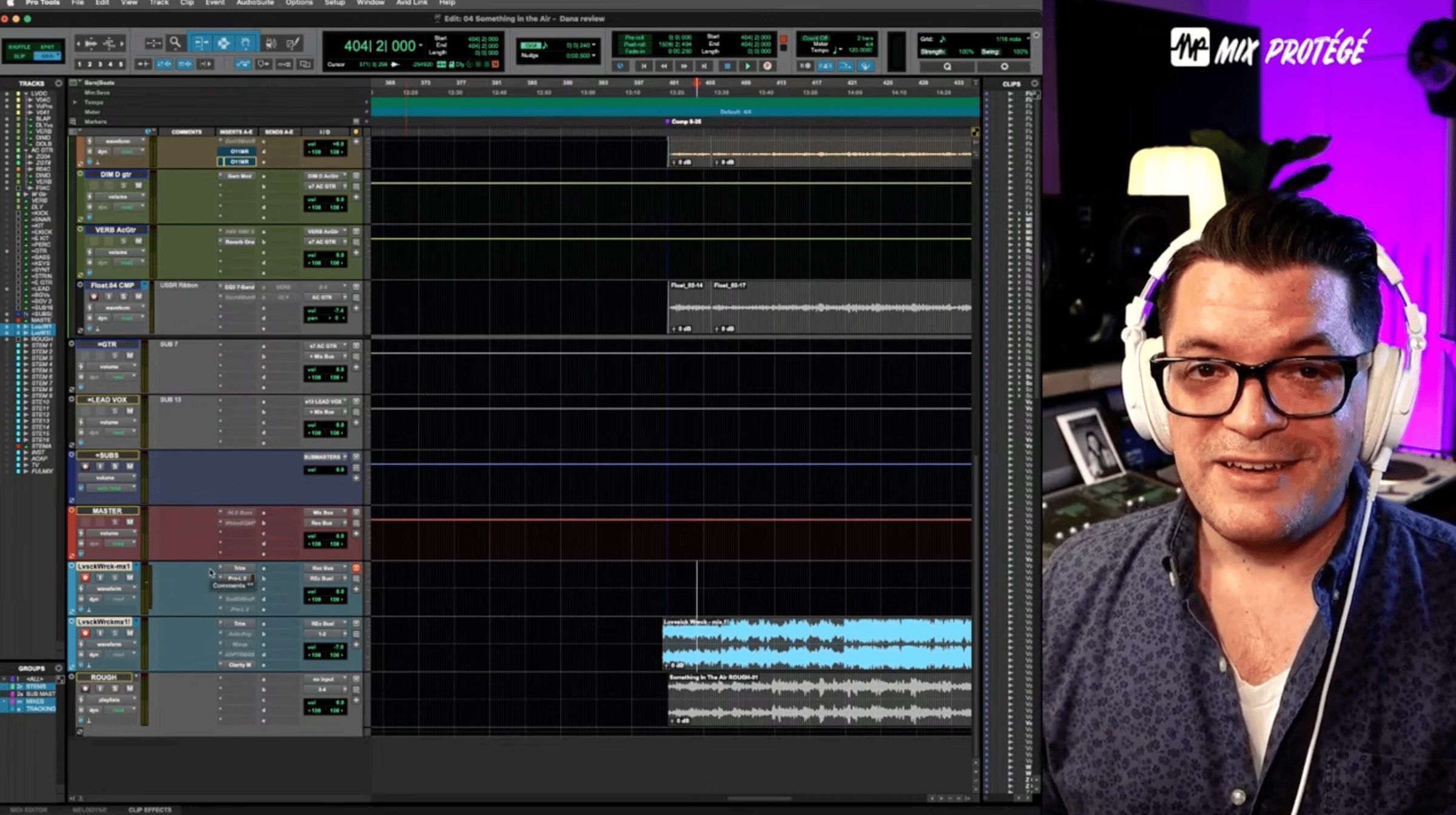Screen dimensions: 1456x815
Task: Select the Scrubber speaker tool
Action: click(x=271, y=43)
